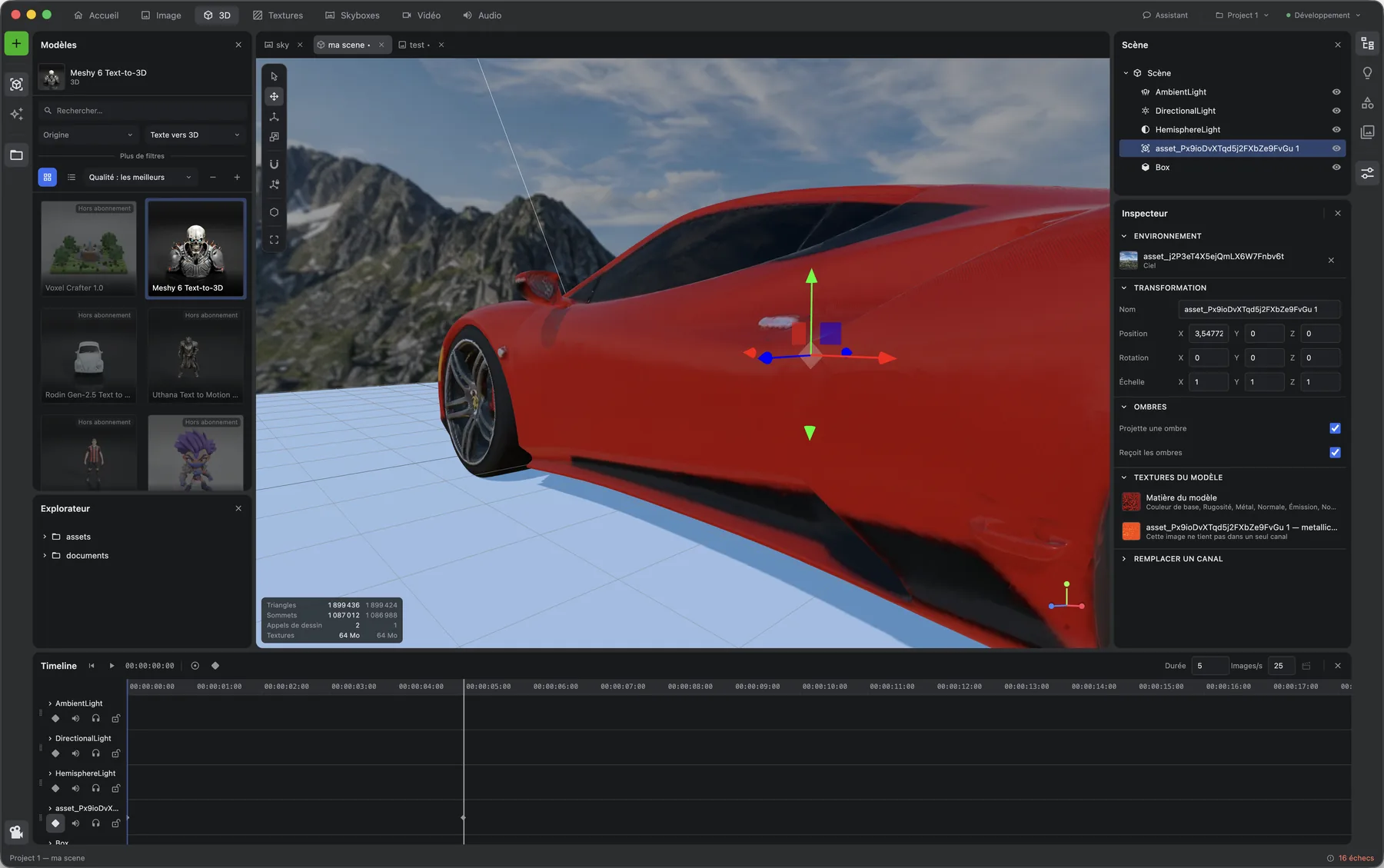Click the camera icon at bottom left

pyautogui.click(x=16, y=833)
